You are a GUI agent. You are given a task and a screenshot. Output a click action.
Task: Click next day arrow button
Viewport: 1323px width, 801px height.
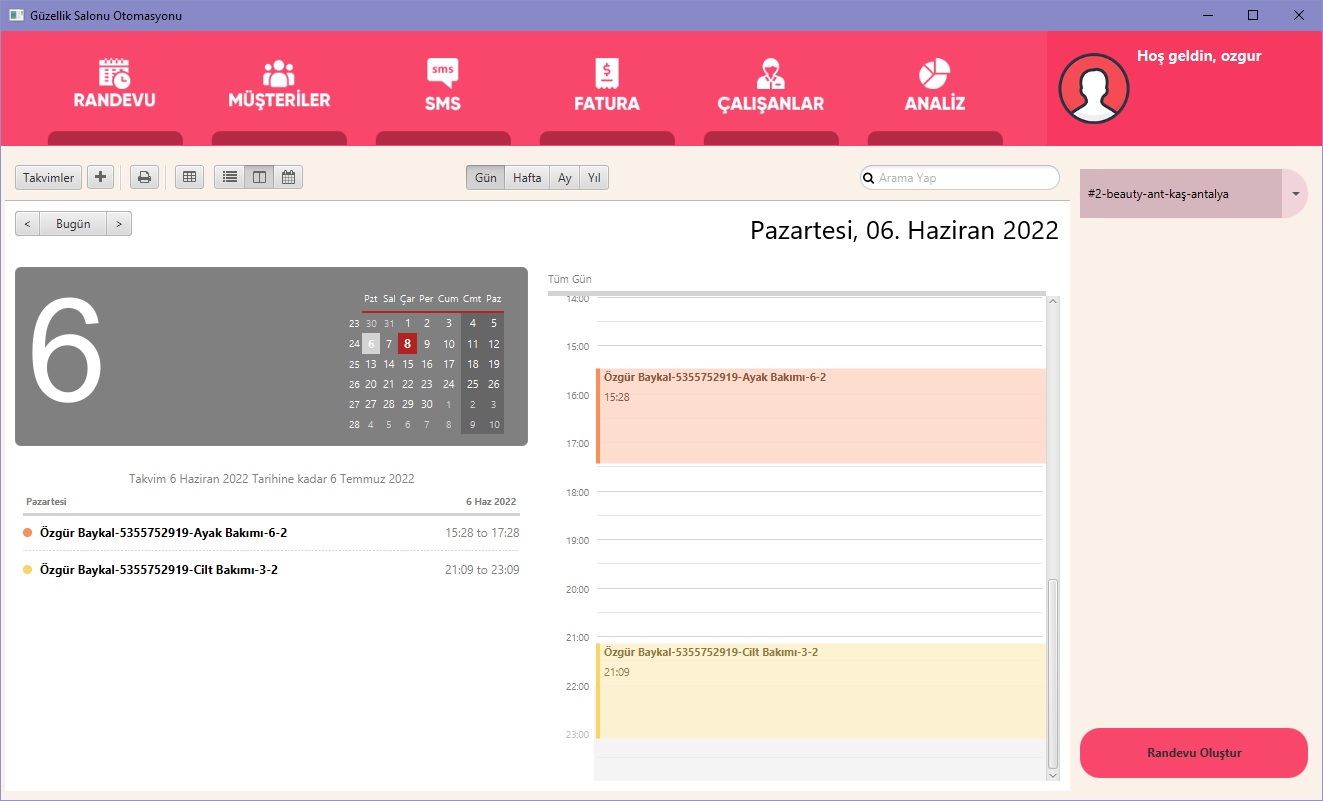[x=119, y=223]
